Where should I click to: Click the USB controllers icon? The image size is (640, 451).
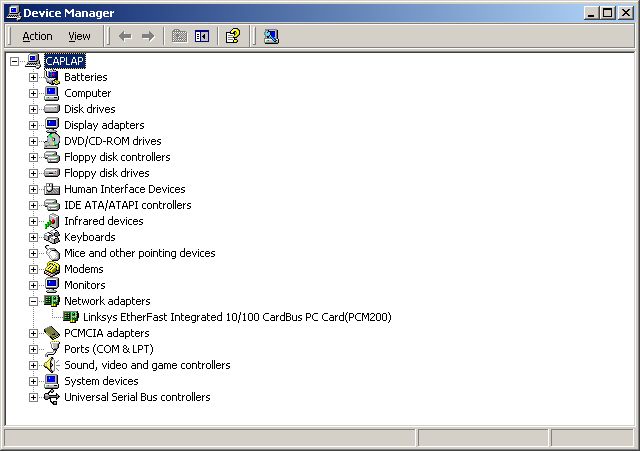click(x=52, y=397)
